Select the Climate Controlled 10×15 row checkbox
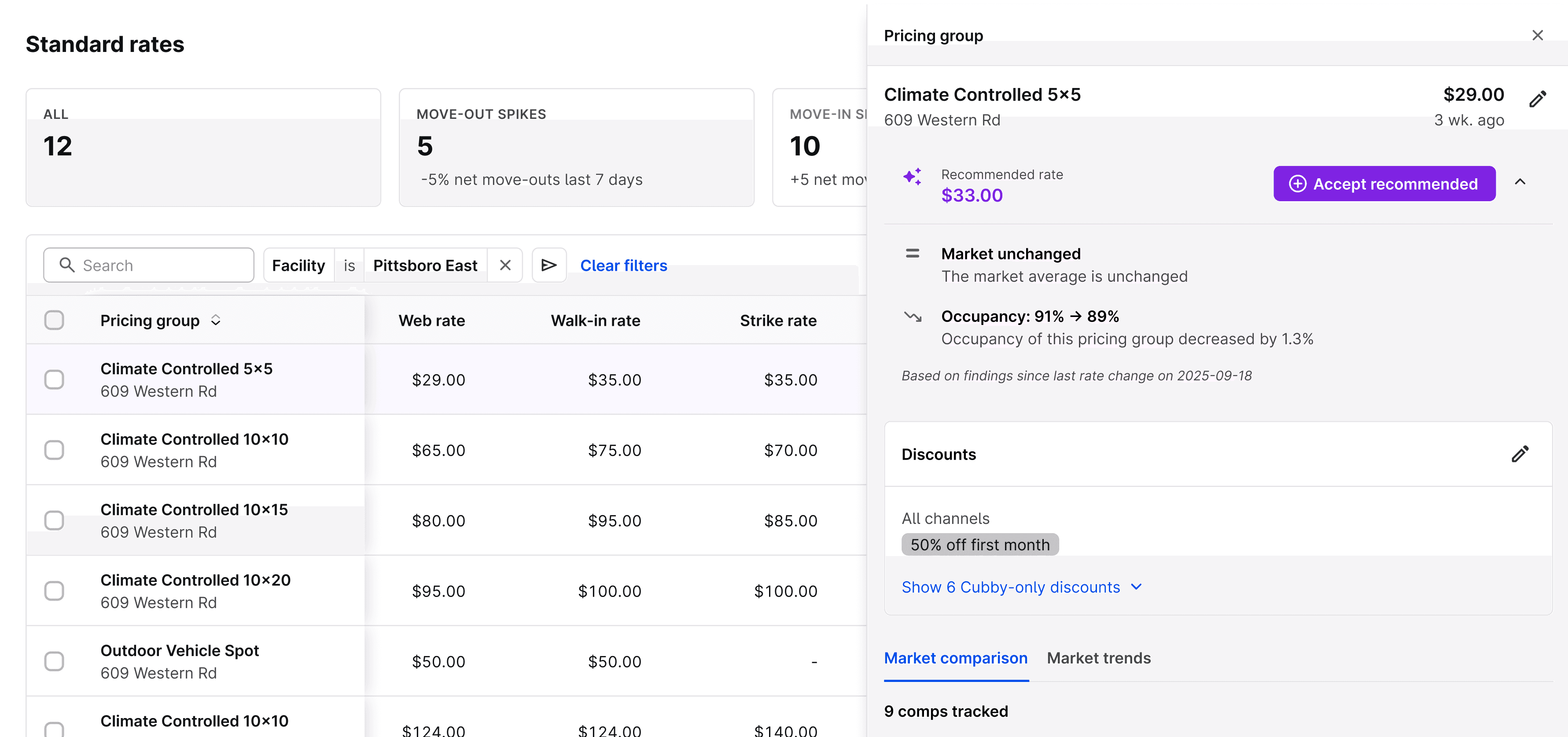Viewport: 1568px width, 737px height. [x=54, y=520]
